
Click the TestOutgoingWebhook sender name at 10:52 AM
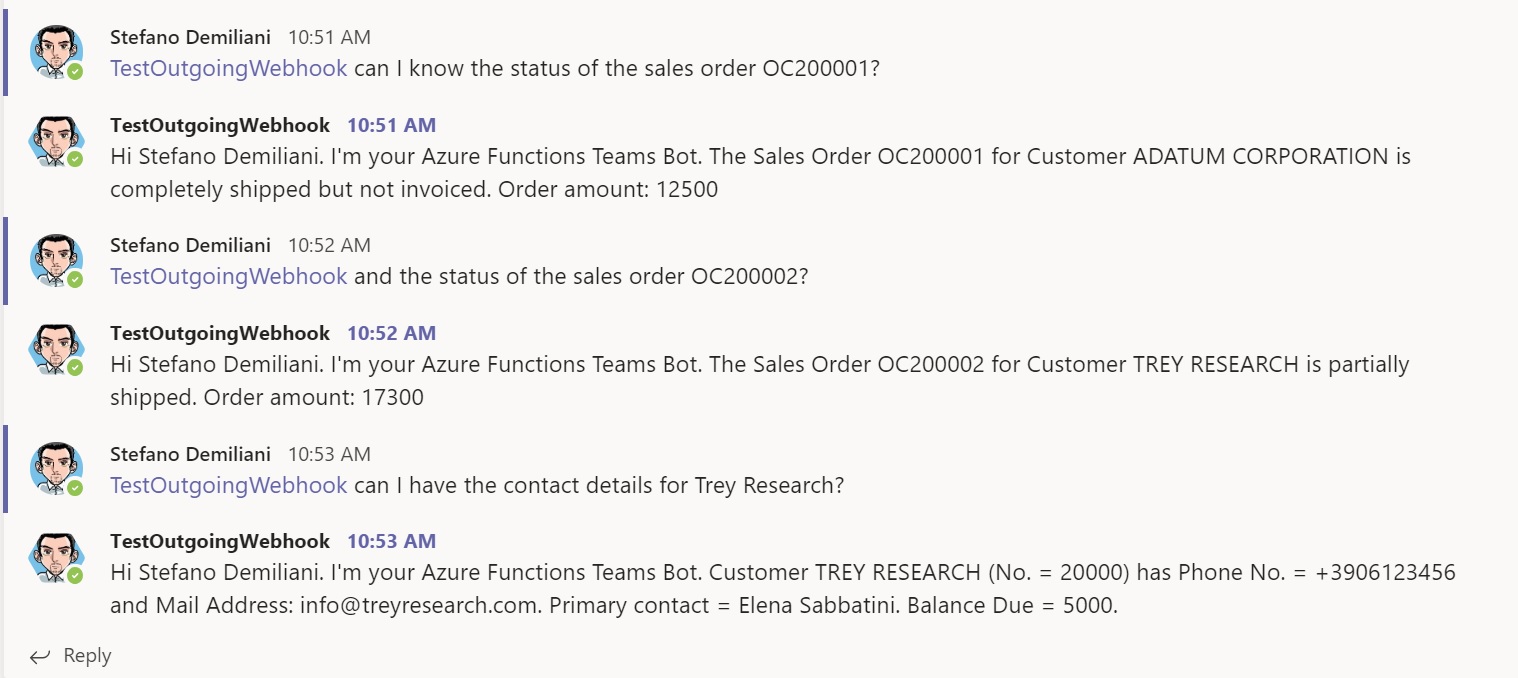219,333
